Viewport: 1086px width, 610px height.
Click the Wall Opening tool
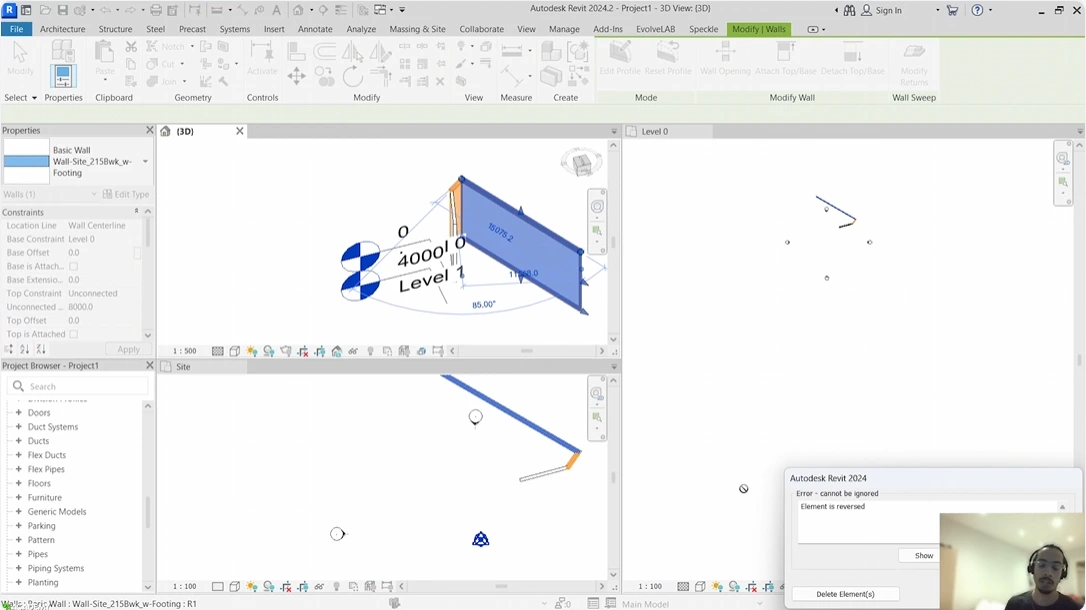tap(725, 58)
